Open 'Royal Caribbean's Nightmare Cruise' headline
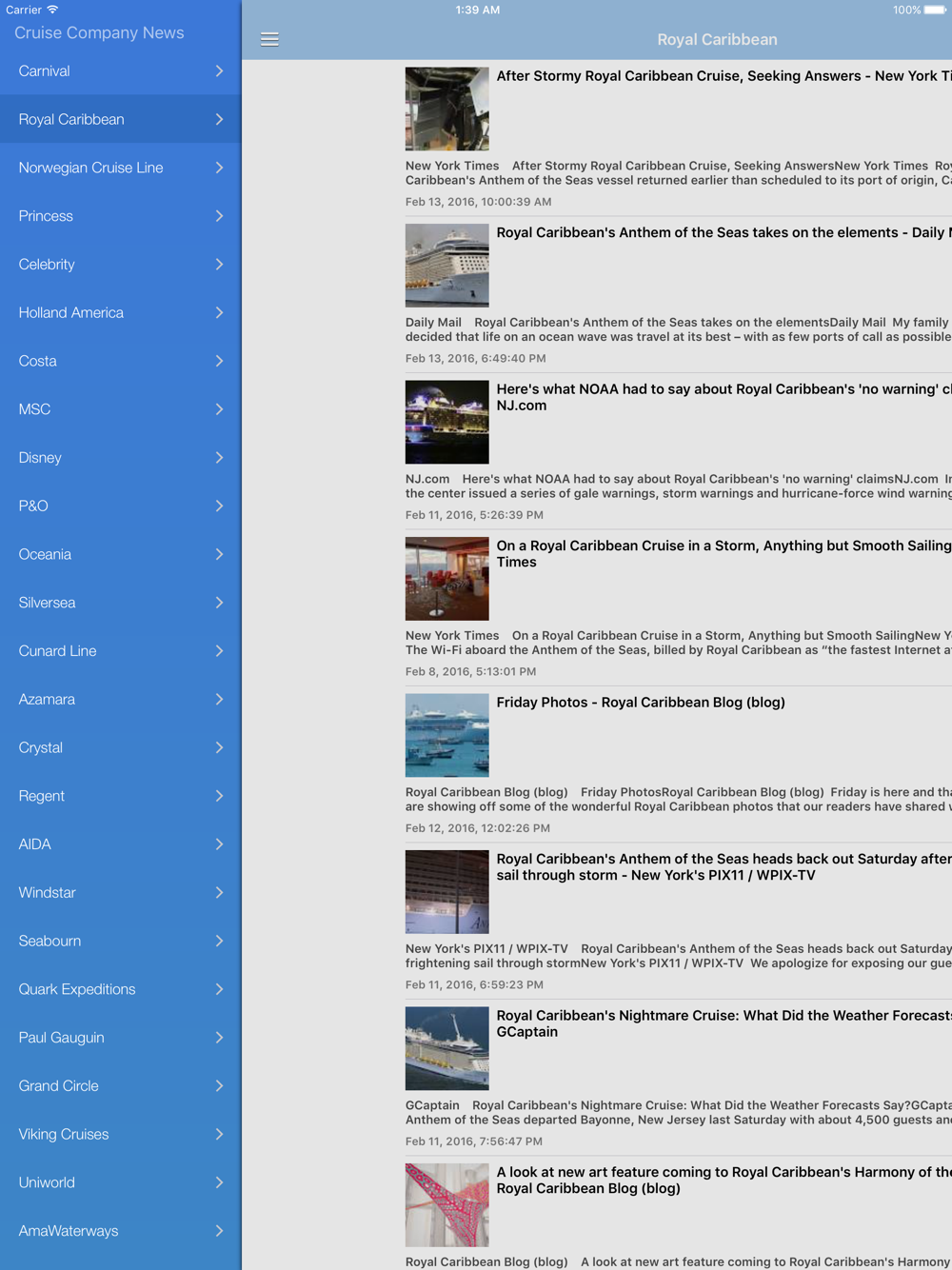This screenshot has width=952, height=1270. click(x=724, y=1023)
